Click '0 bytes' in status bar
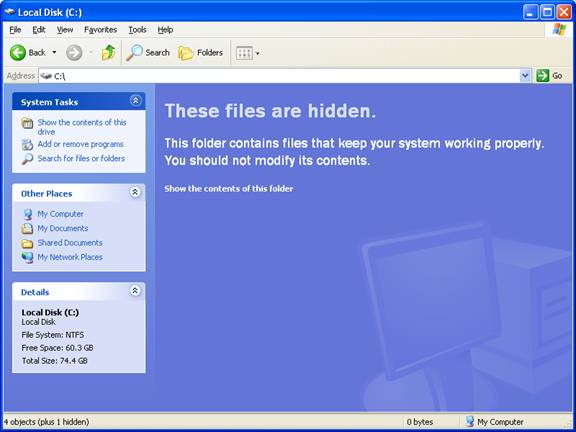The height and width of the screenshot is (432, 576). coord(420,422)
